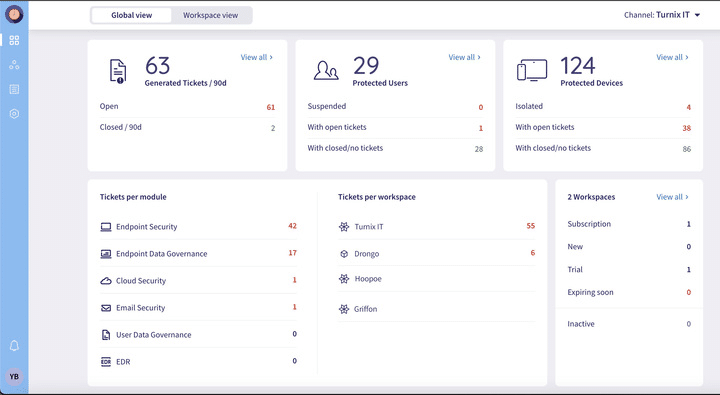This screenshot has height=395, width=720.
Task: Click the 124 Protected Devices total
Action: 578,66
